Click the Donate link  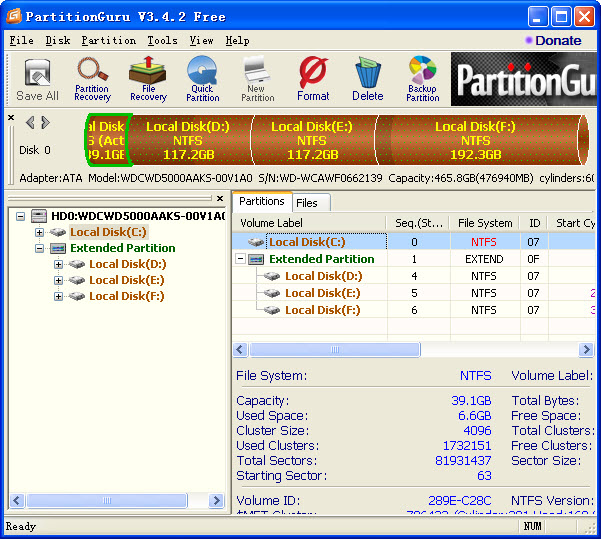pos(552,41)
